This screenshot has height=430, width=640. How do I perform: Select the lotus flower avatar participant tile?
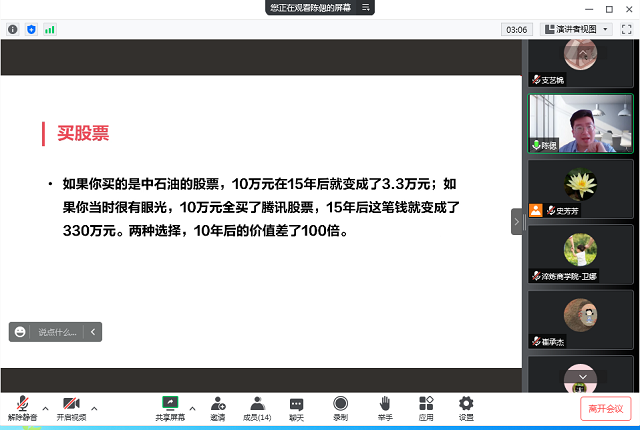click(x=580, y=189)
